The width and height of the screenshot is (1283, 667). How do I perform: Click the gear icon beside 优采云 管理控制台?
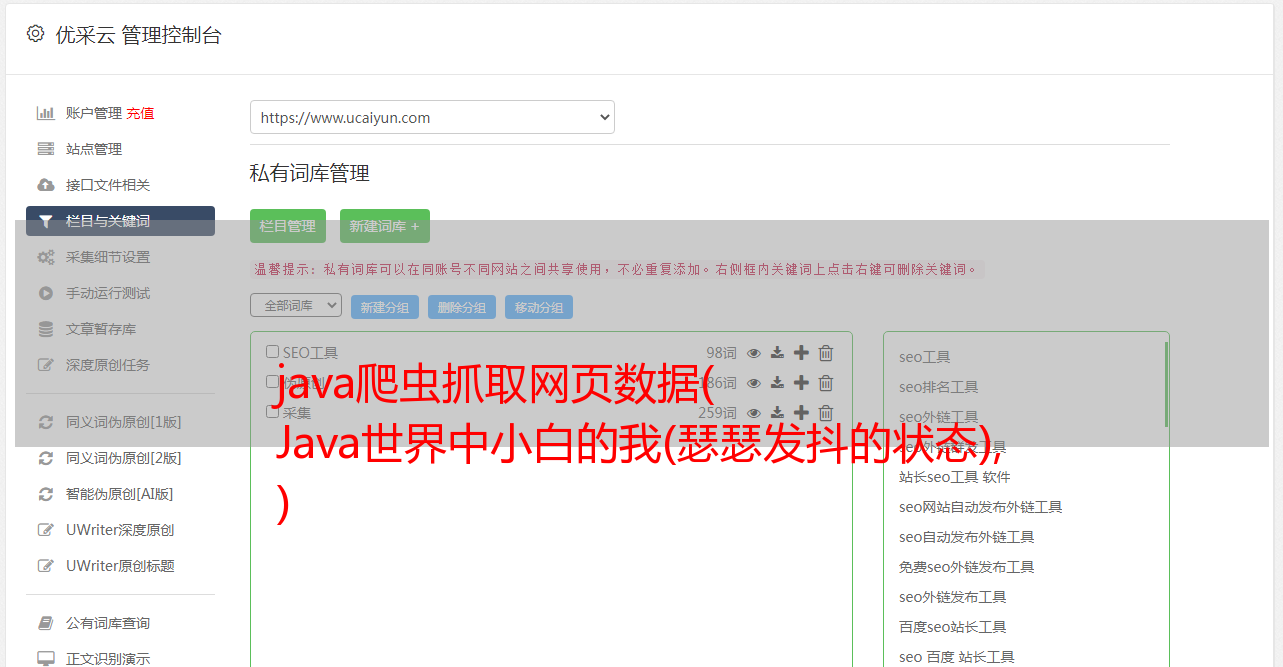(36, 34)
